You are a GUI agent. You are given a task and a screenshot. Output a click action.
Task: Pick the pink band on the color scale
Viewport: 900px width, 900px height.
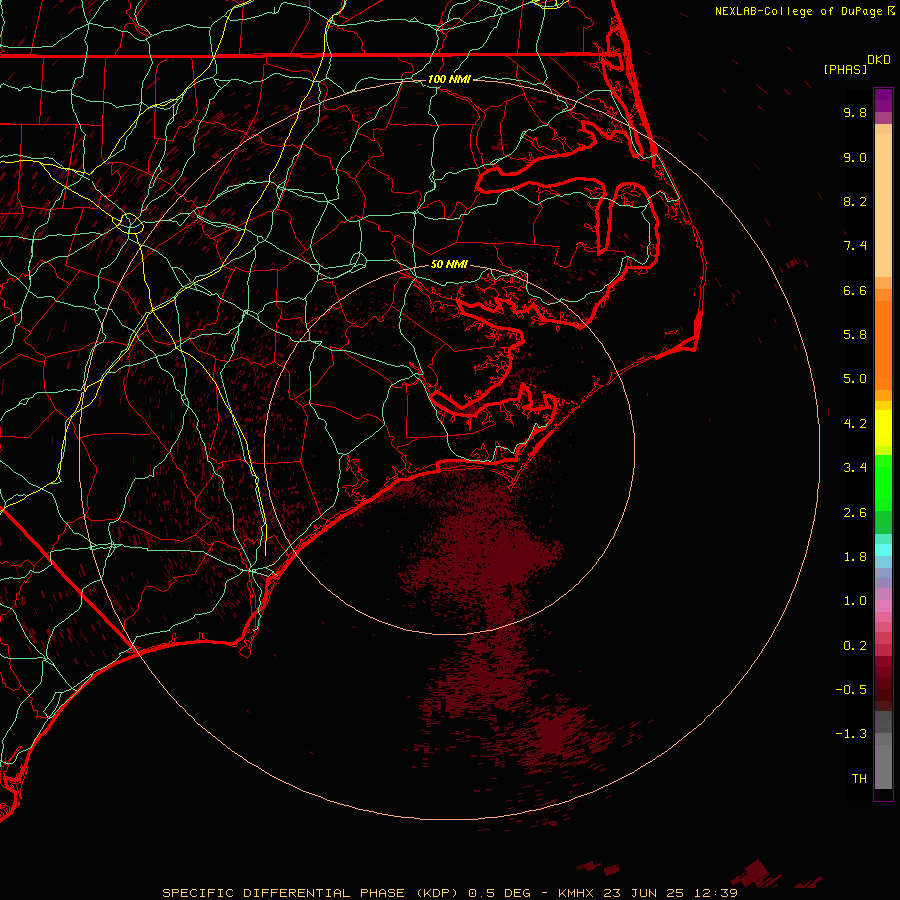[x=883, y=606]
